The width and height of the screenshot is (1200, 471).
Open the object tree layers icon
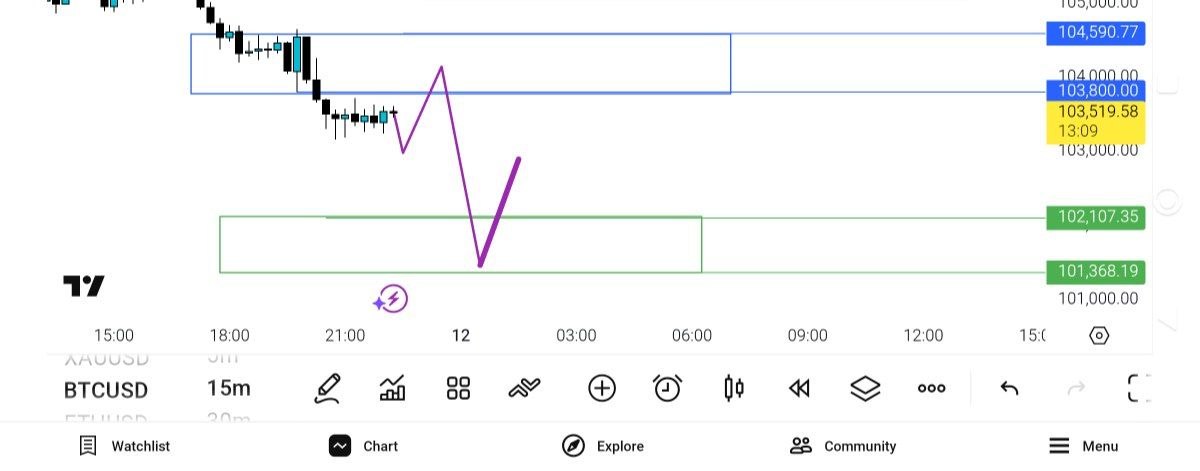tap(865, 388)
